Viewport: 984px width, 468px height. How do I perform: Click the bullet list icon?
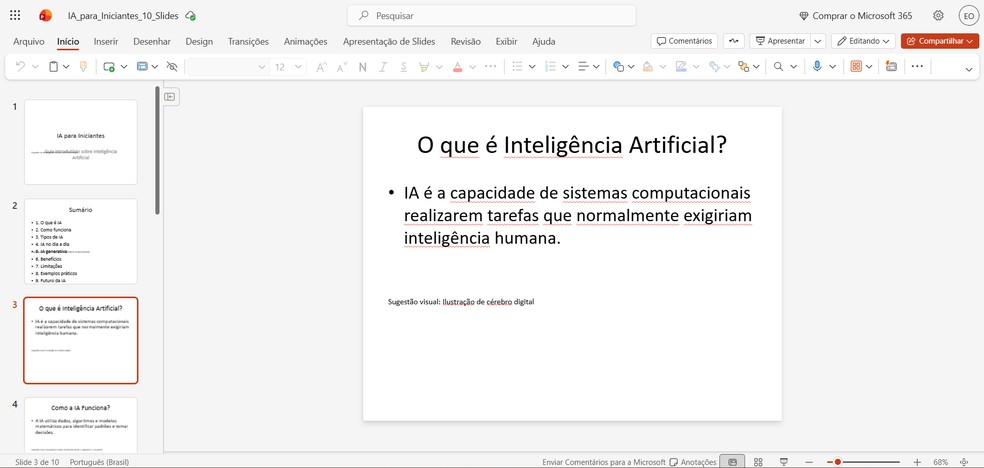[x=517, y=66]
